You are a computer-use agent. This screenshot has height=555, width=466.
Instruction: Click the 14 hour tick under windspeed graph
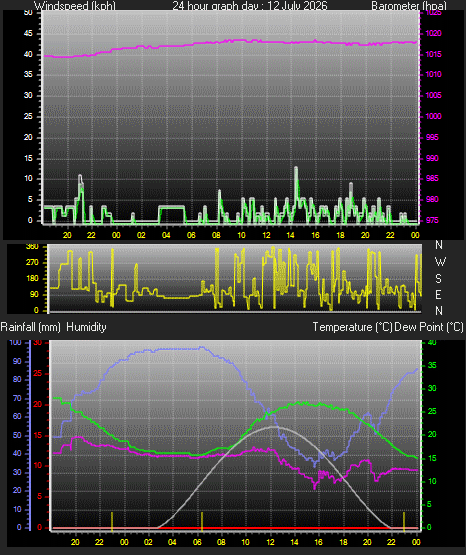click(290, 235)
